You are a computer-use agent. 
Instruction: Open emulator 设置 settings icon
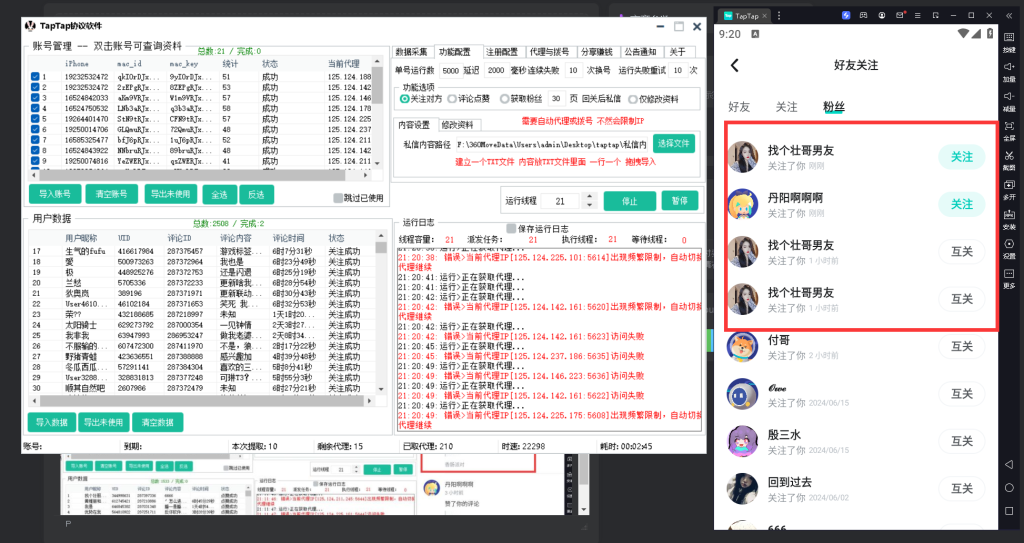pos(1009,246)
